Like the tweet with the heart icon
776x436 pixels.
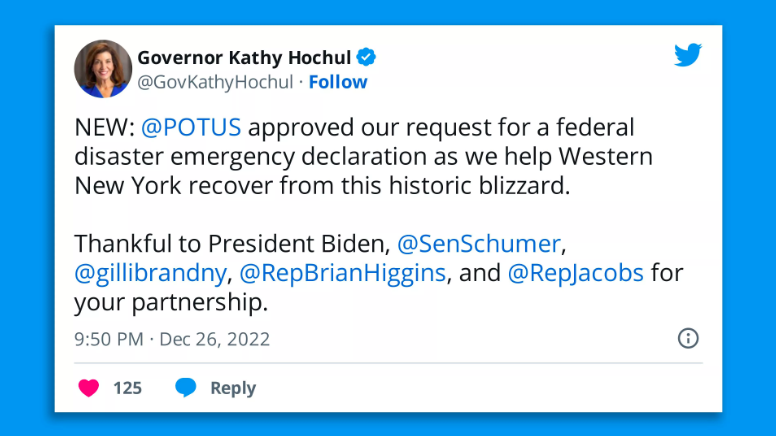(89, 388)
